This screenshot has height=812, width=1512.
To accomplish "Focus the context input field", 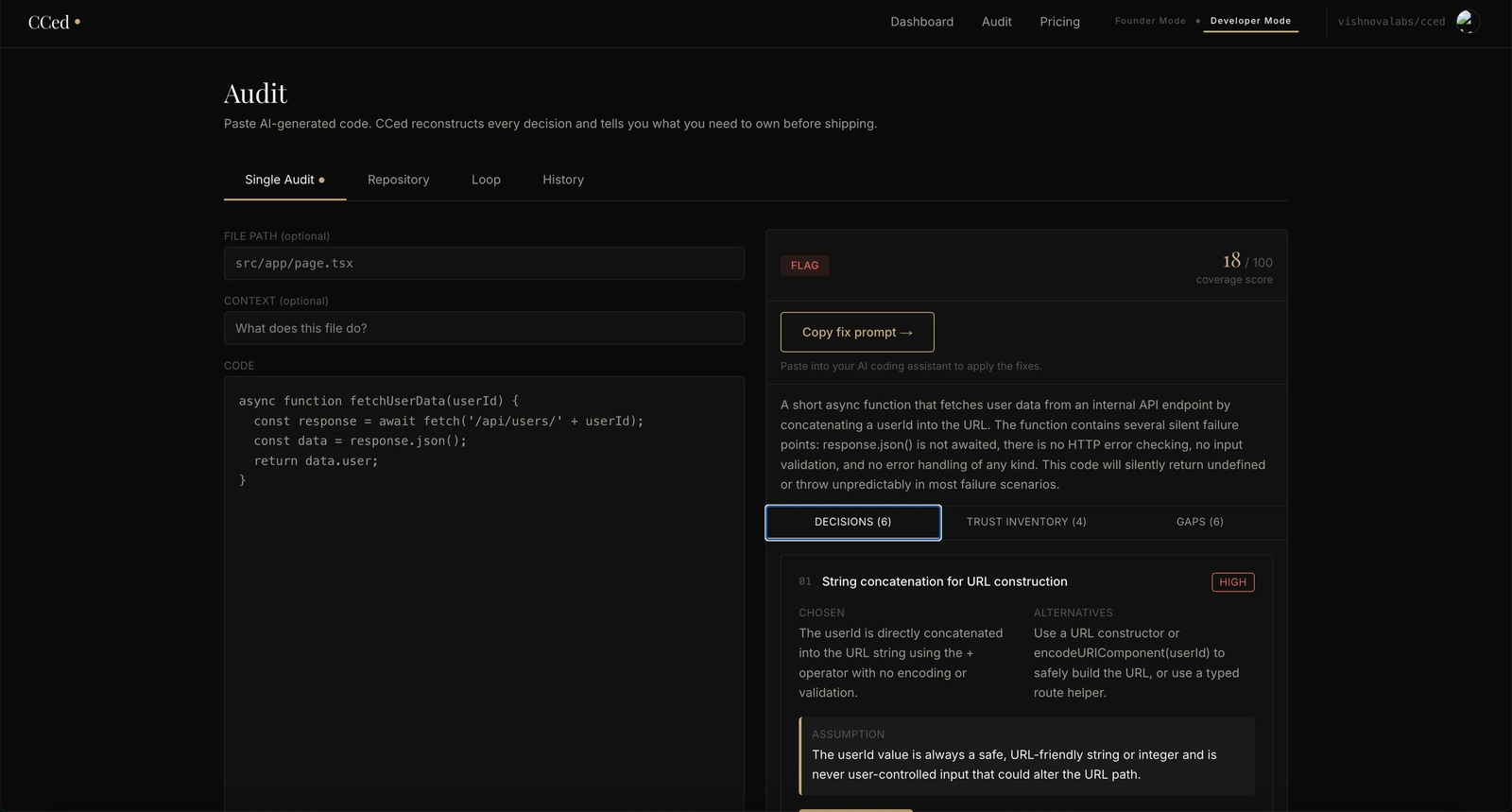I will (x=484, y=328).
